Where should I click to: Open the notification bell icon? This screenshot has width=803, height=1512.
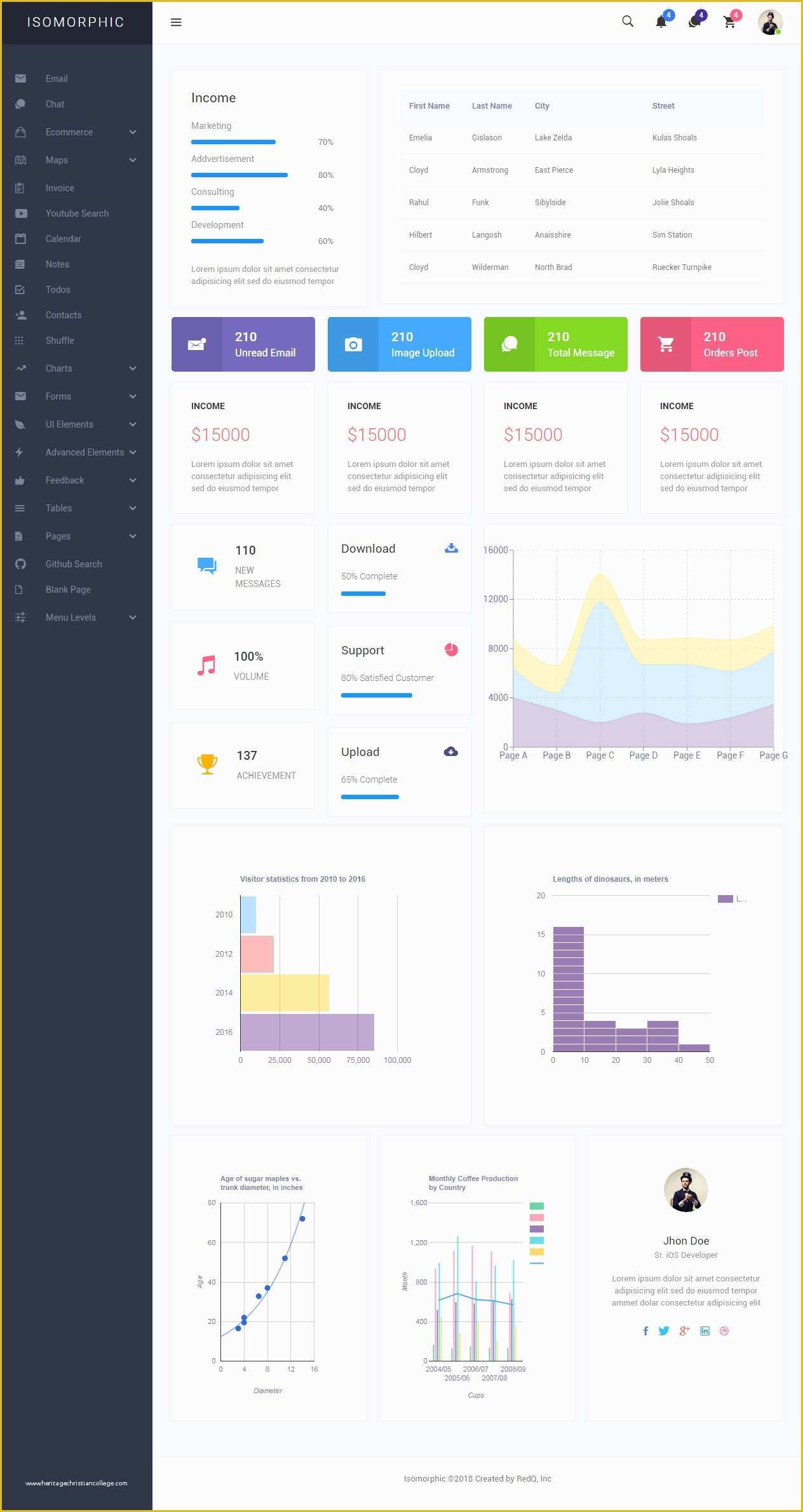click(x=661, y=22)
